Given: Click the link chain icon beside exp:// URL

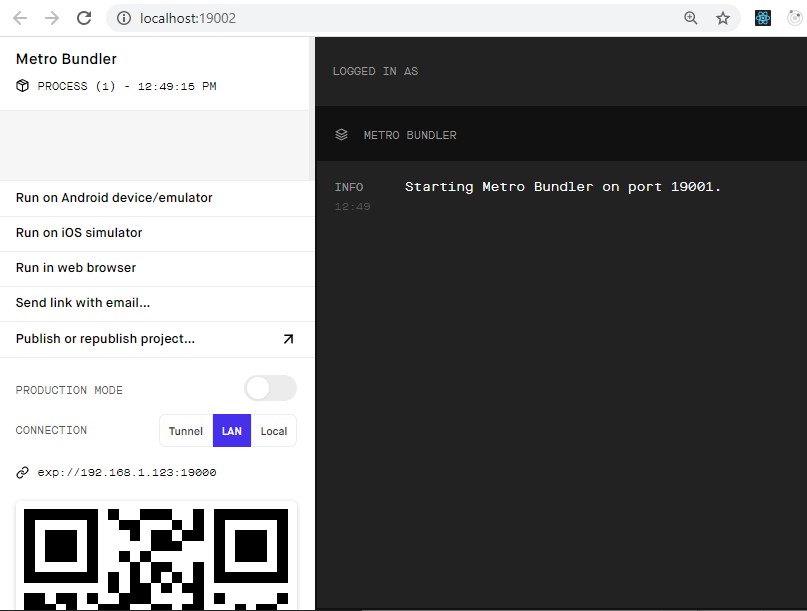Looking at the screenshot, I should [22, 472].
